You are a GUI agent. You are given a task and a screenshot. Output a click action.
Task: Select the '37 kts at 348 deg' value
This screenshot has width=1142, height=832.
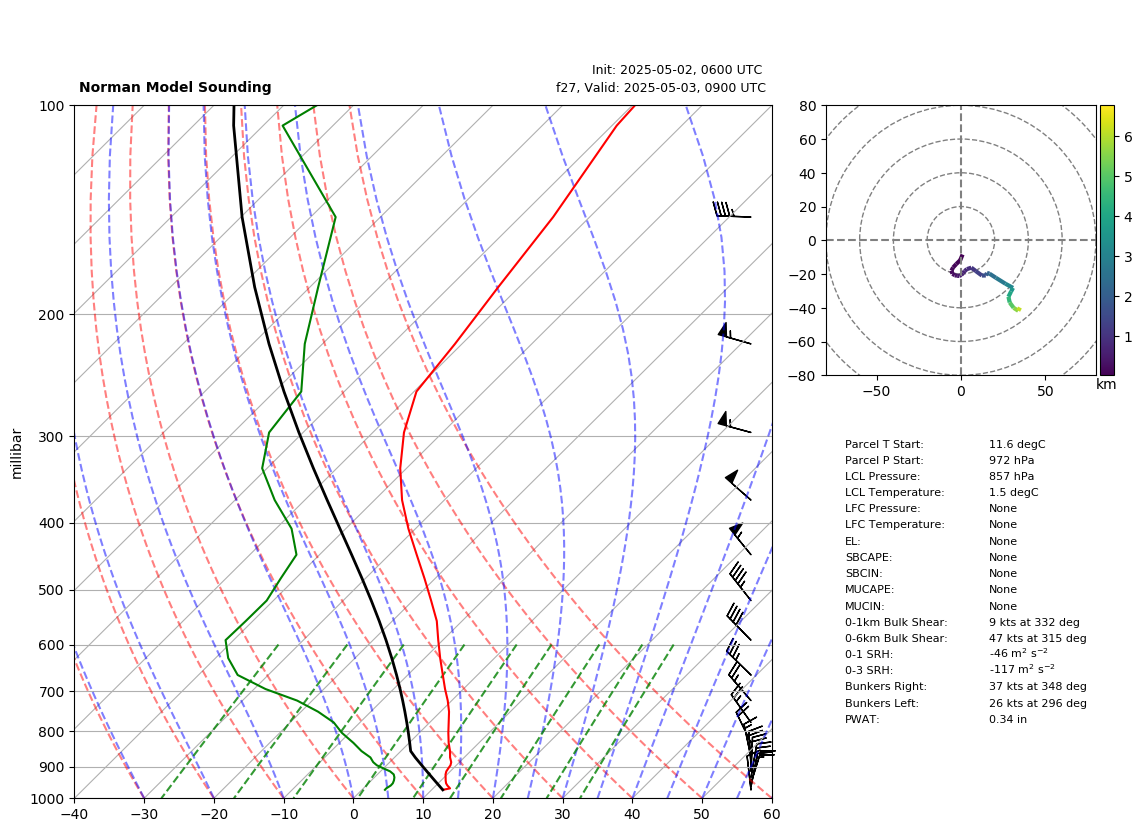pos(1038,686)
